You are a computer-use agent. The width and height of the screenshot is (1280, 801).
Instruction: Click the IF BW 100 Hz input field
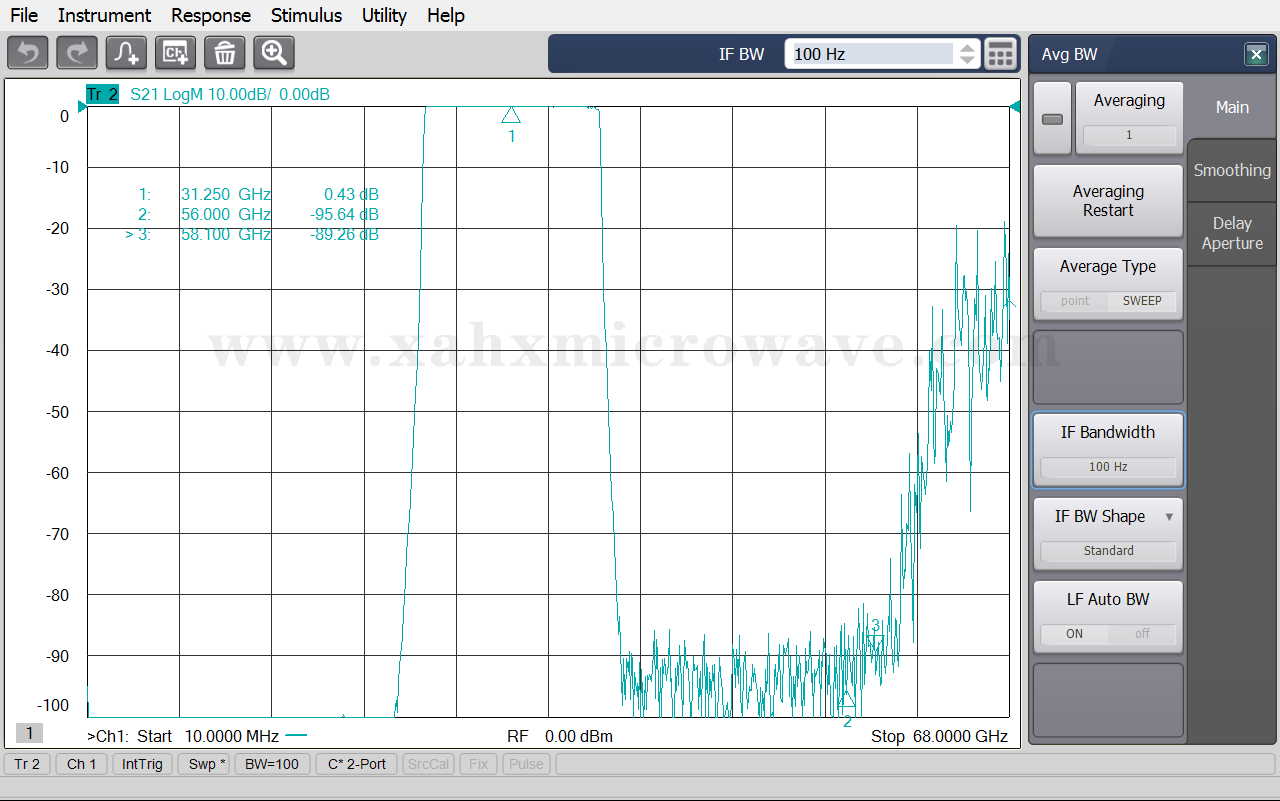coord(870,54)
